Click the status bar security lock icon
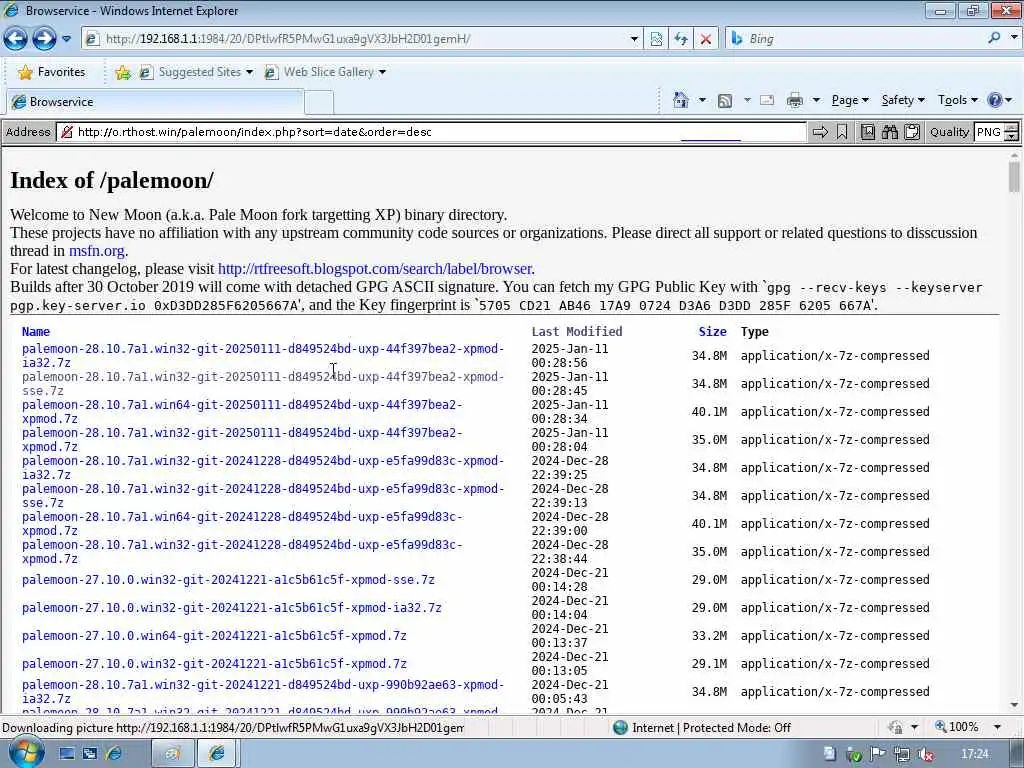 [895, 727]
